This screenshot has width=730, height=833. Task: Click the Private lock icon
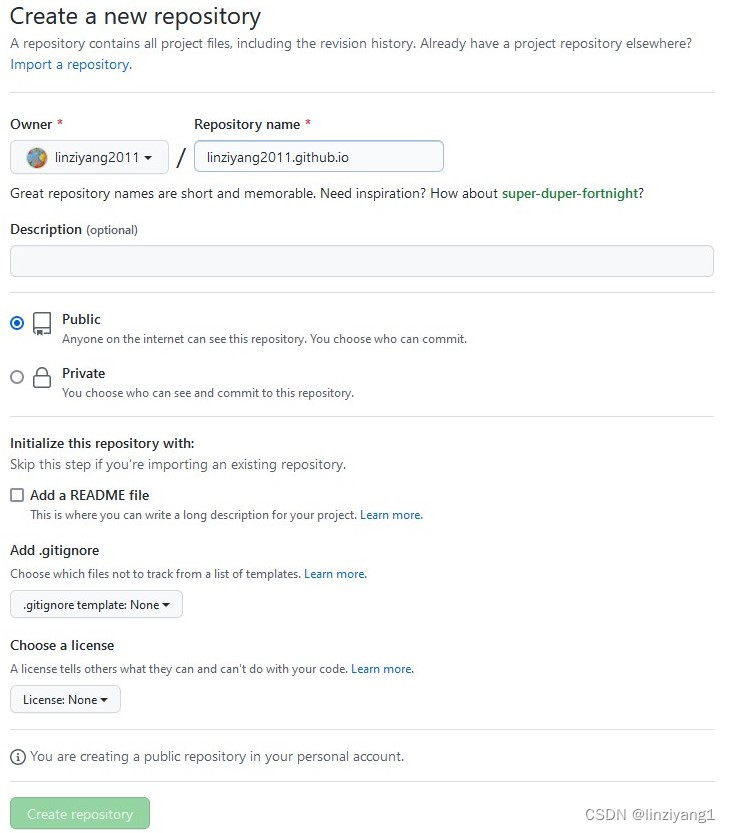(x=41, y=378)
